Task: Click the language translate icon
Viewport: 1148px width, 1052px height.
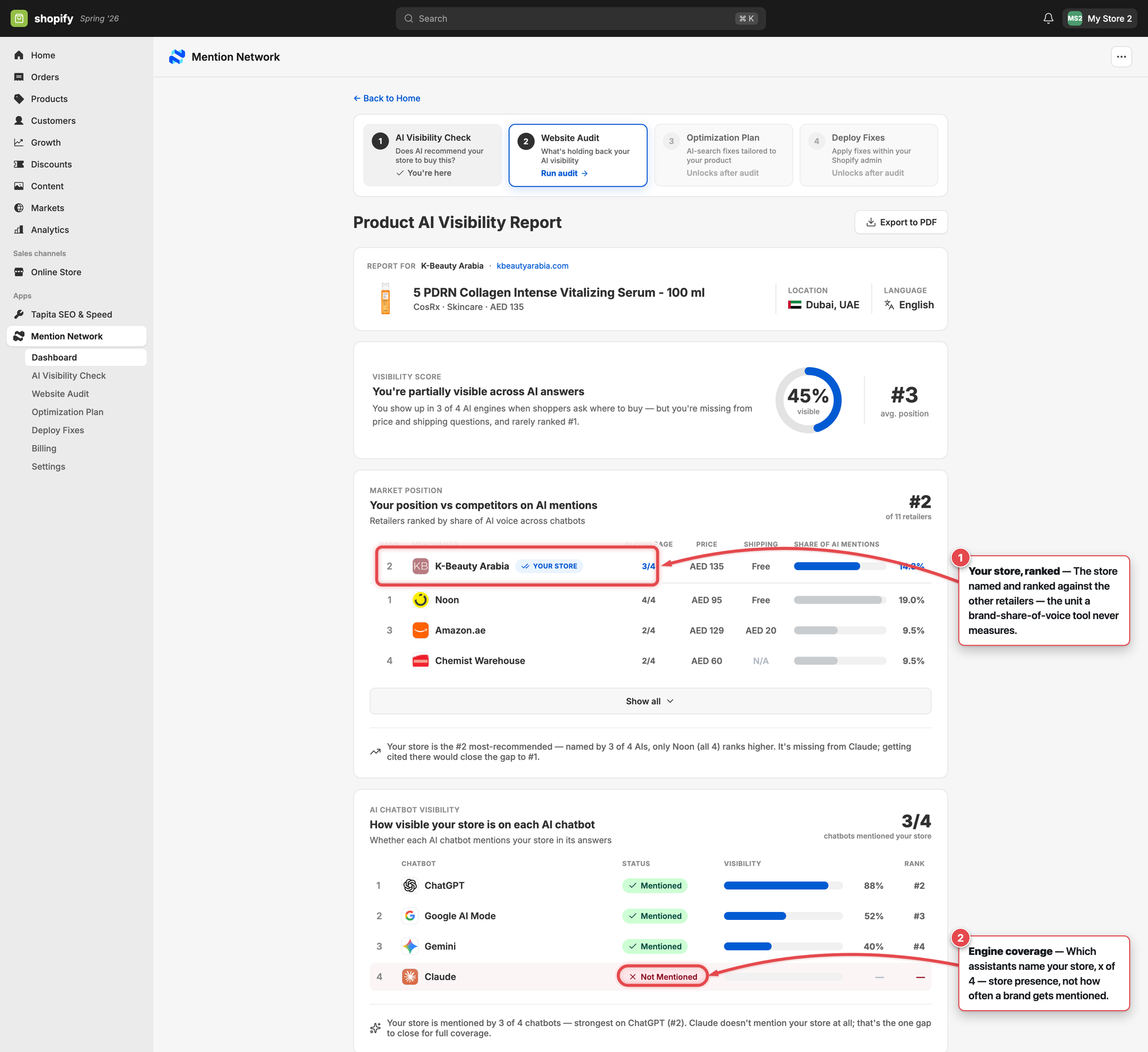Action: tap(889, 305)
